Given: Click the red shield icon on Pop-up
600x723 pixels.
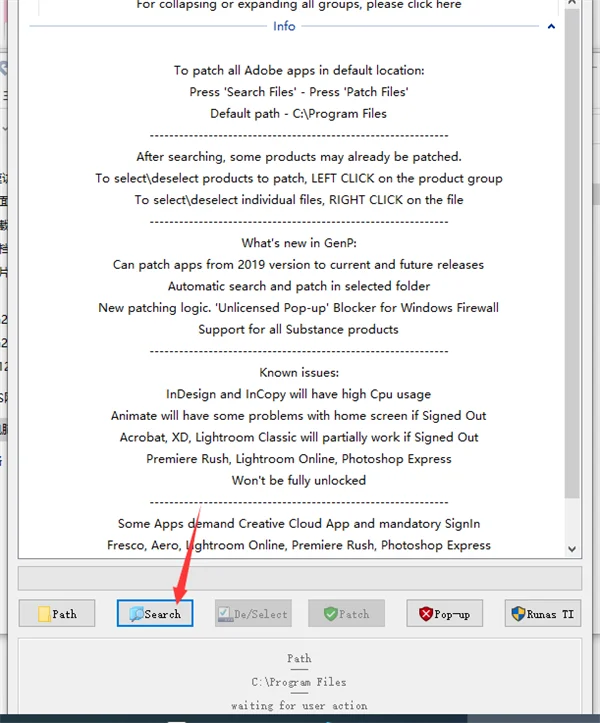Looking at the screenshot, I should 426,614.
